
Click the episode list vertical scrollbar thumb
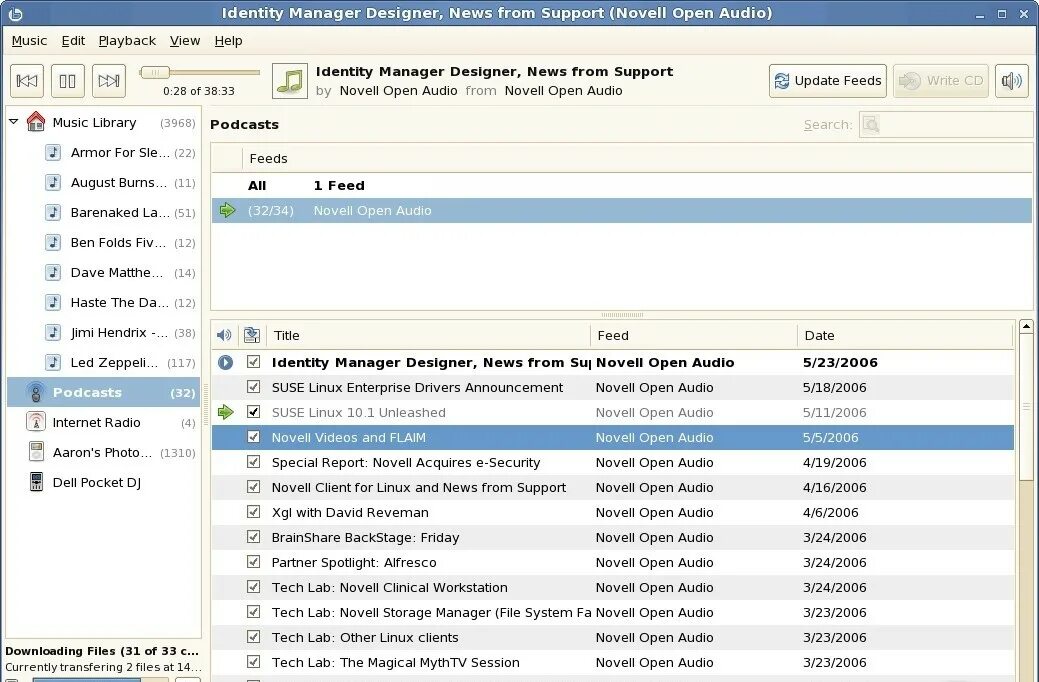(1026, 408)
